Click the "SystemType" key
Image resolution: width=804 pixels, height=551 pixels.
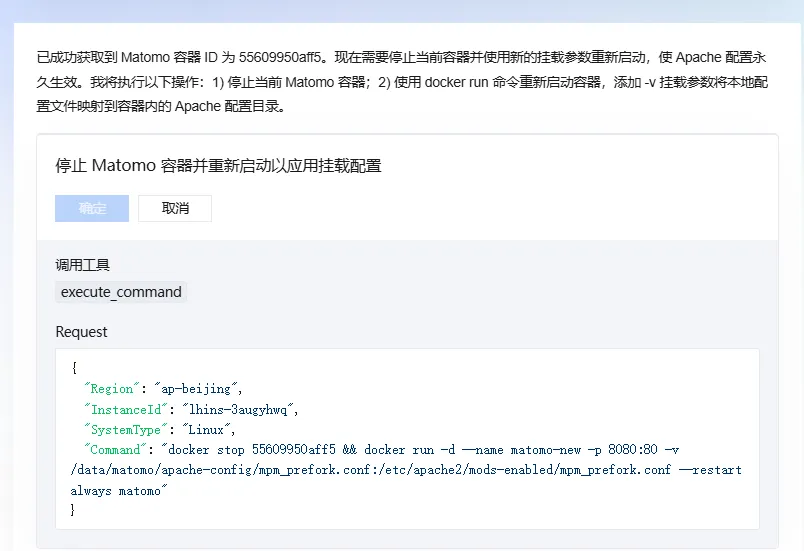(x=126, y=430)
